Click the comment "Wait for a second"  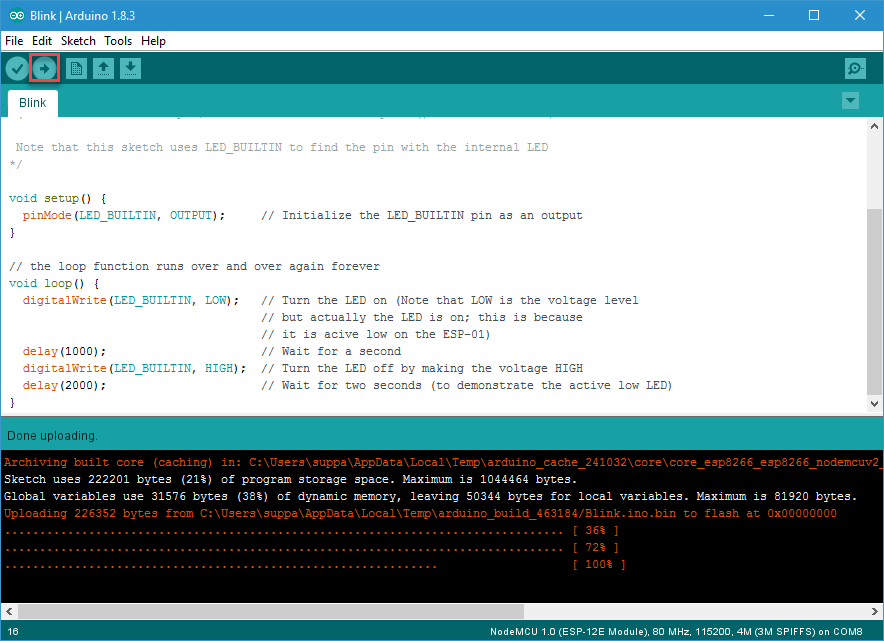coord(331,351)
